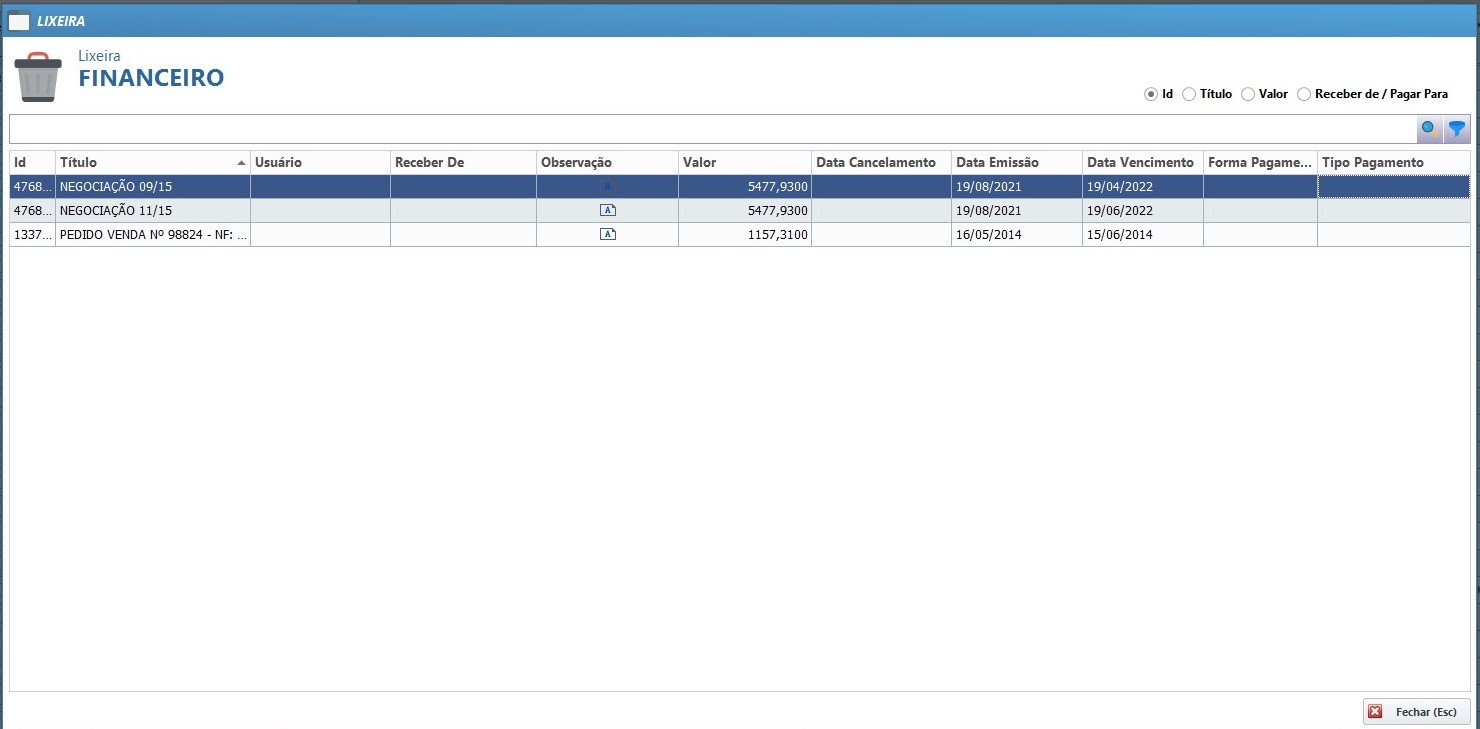Click the trash can Lixeira icon
The width and height of the screenshot is (1480, 729).
38,77
